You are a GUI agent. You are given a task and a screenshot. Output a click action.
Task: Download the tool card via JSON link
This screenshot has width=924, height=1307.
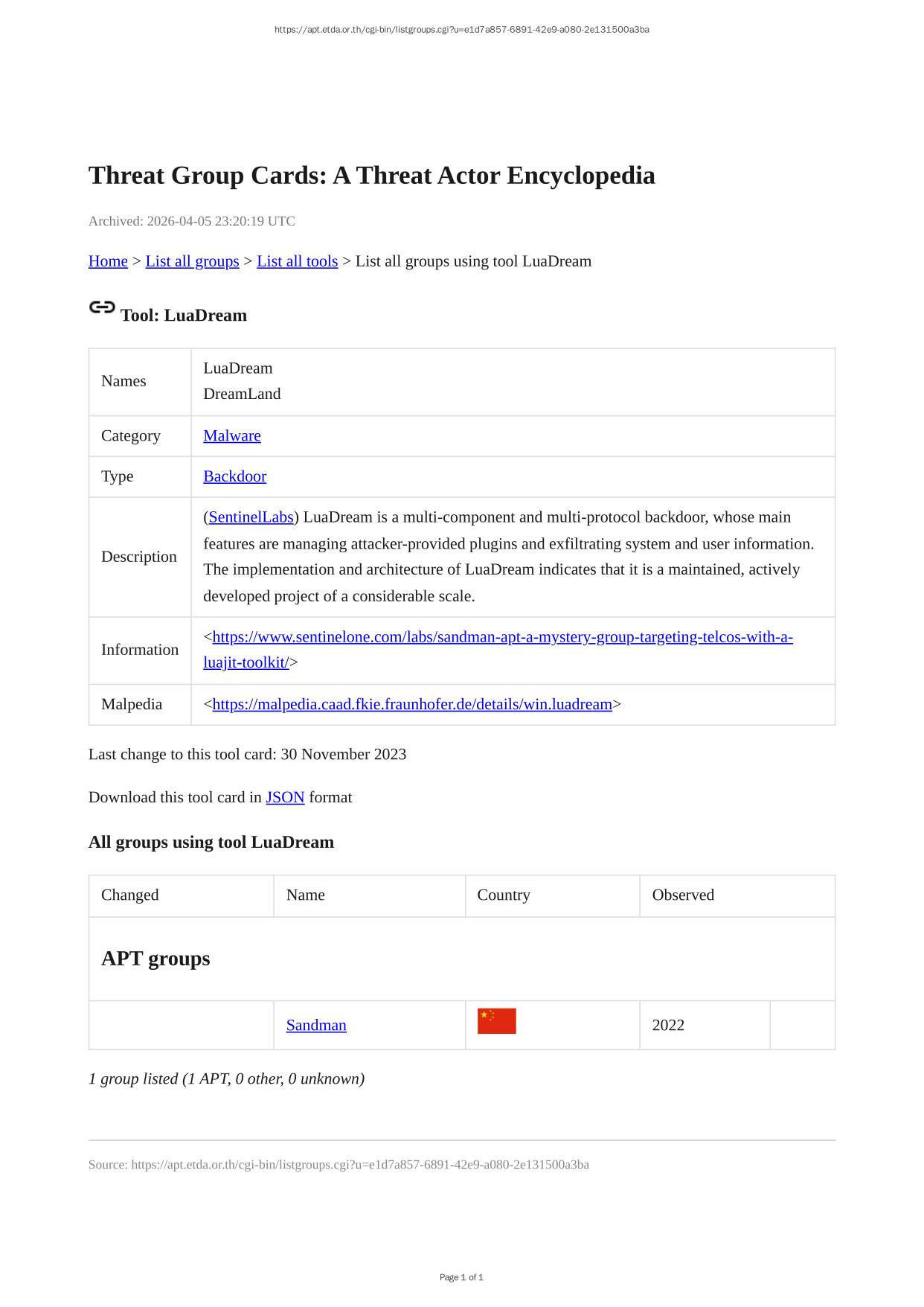pos(285,797)
